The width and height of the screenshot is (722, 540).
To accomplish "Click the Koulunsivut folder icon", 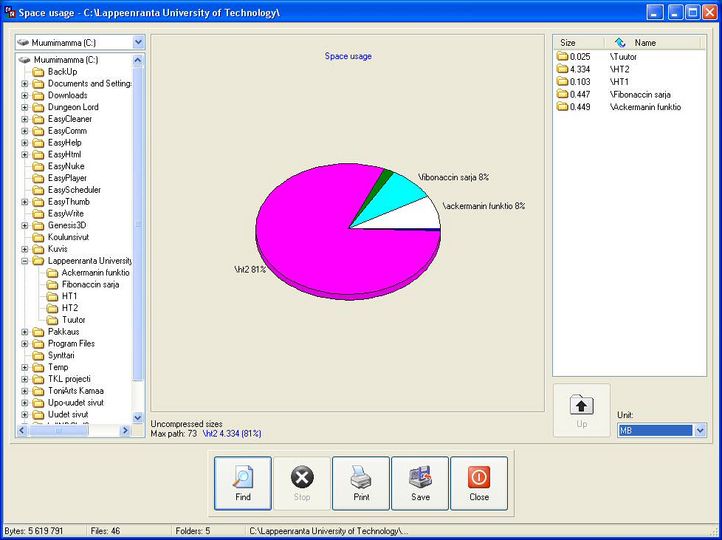I will pyautogui.click(x=38, y=238).
